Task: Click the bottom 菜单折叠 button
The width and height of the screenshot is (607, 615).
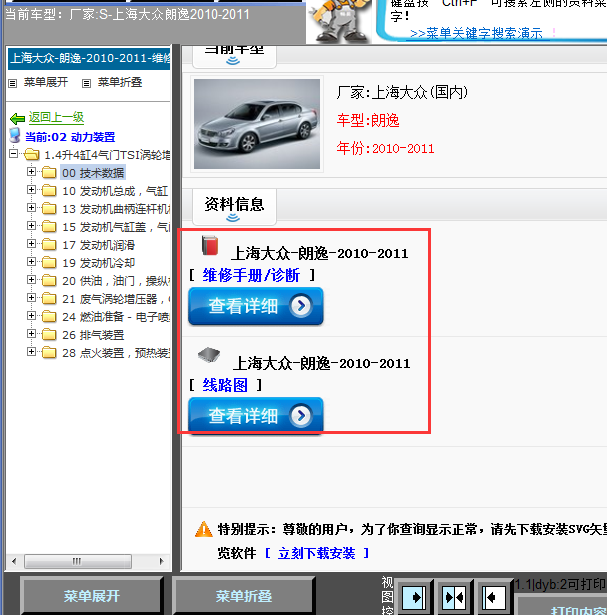Action: (x=244, y=596)
